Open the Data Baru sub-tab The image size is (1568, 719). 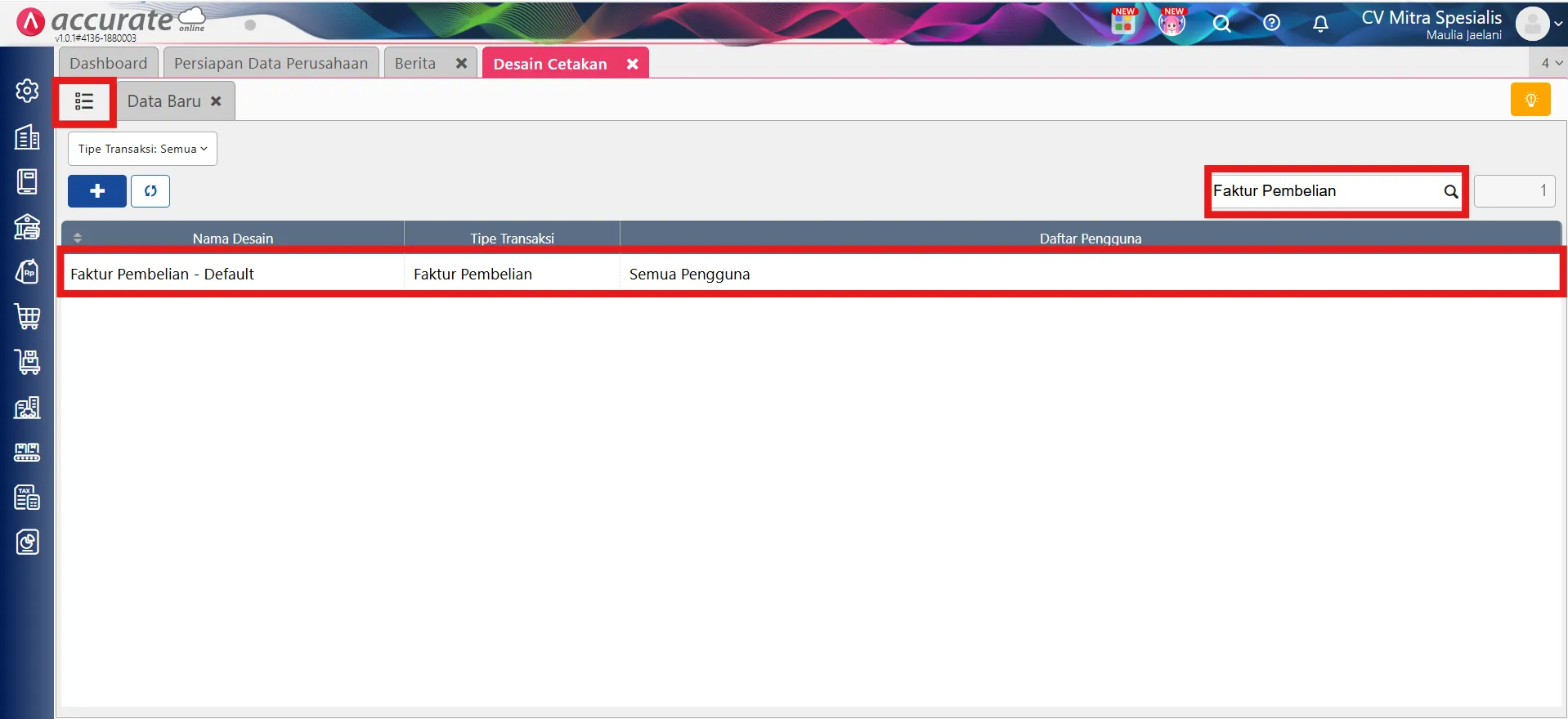[x=164, y=101]
